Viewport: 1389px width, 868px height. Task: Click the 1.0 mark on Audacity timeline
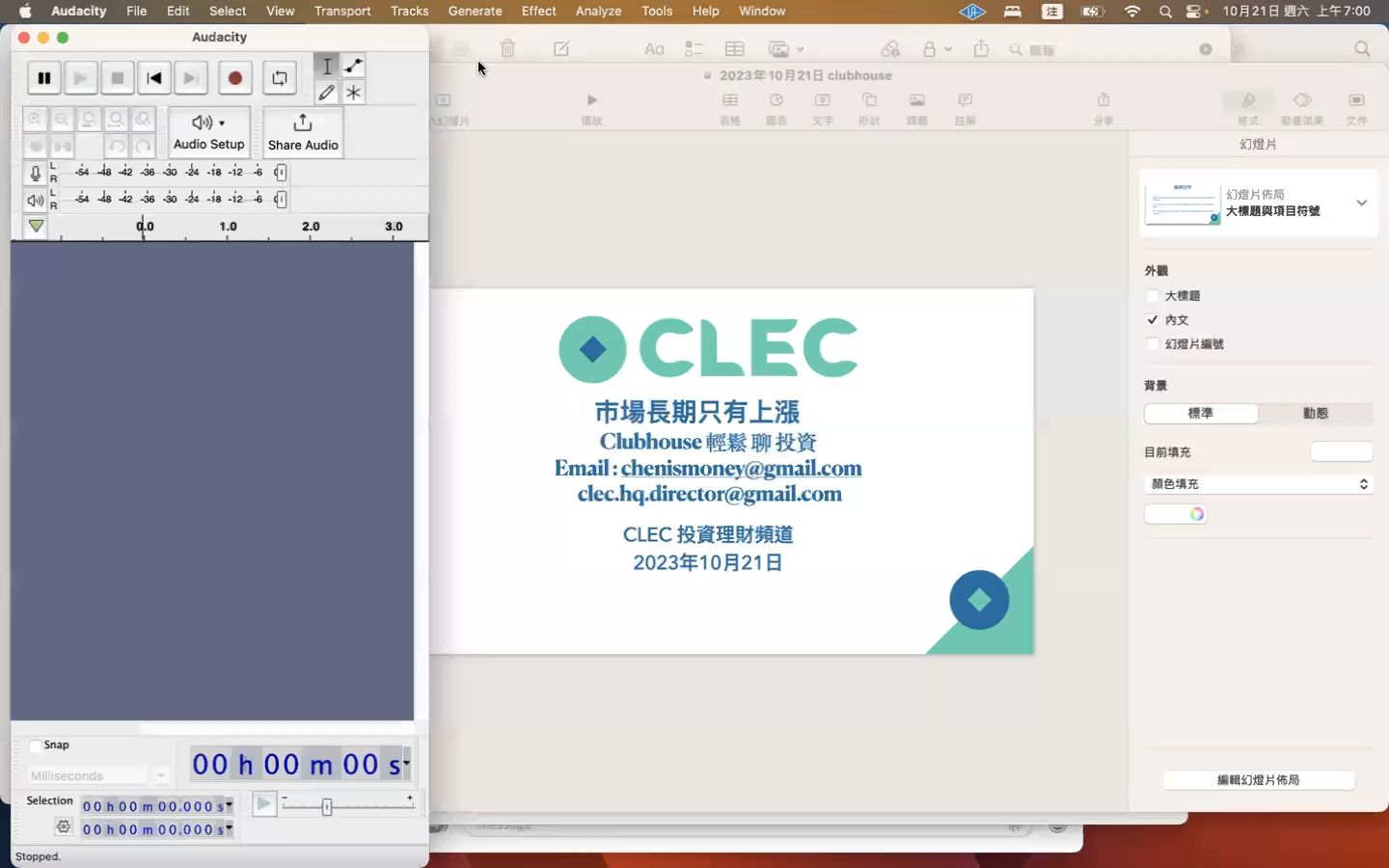click(x=228, y=227)
